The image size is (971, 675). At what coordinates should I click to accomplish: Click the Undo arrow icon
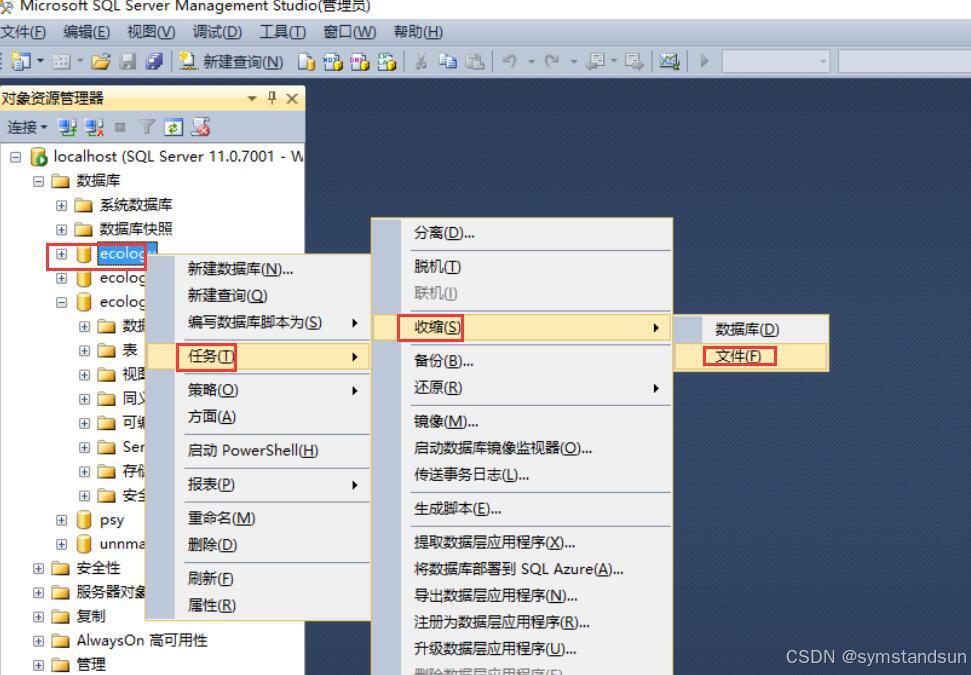click(x=509, y=61)
